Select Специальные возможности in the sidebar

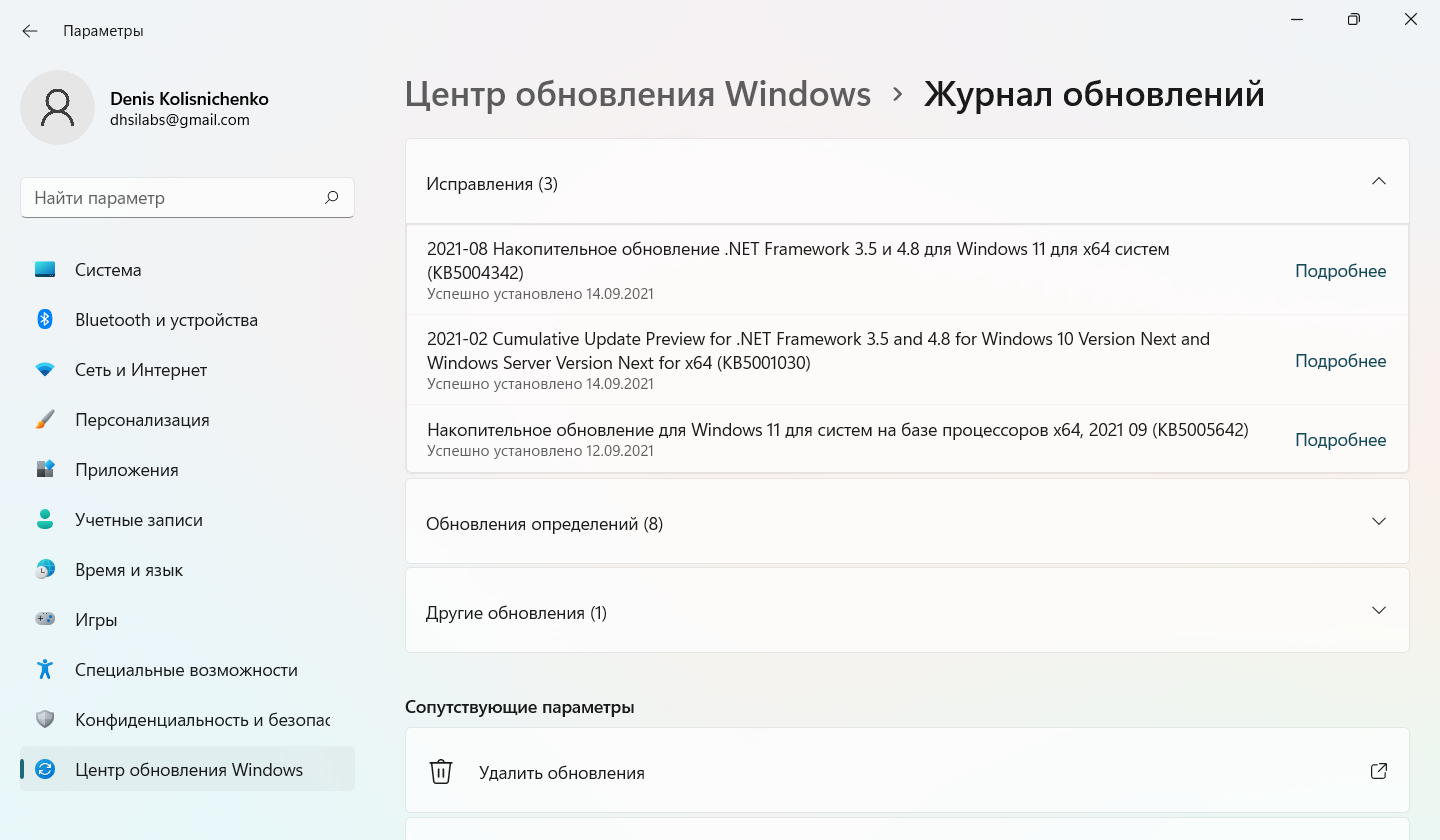[x=186, y=670]
